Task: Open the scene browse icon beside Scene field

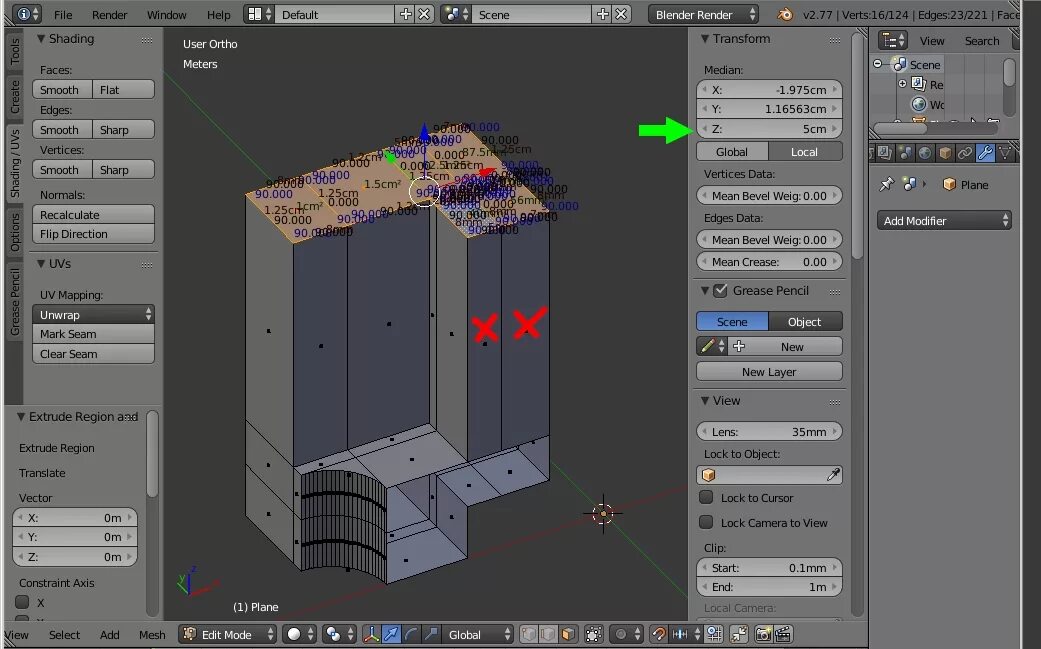Action: click(x=455, y=14)
